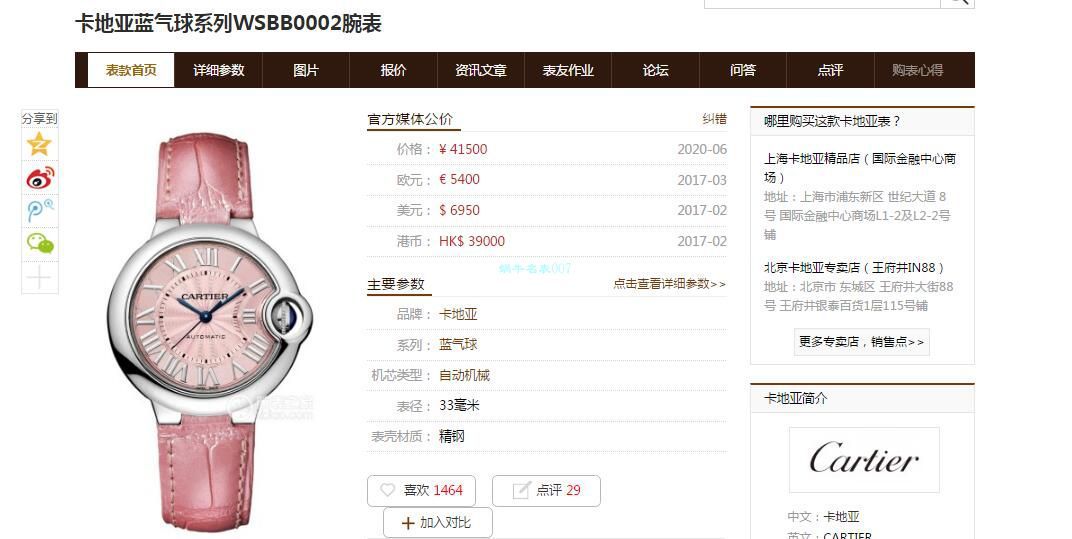The image size is (1072, 539).
Task: Click the Cartier brand logo
Action: pyautogui.click(x=864, y=460)
